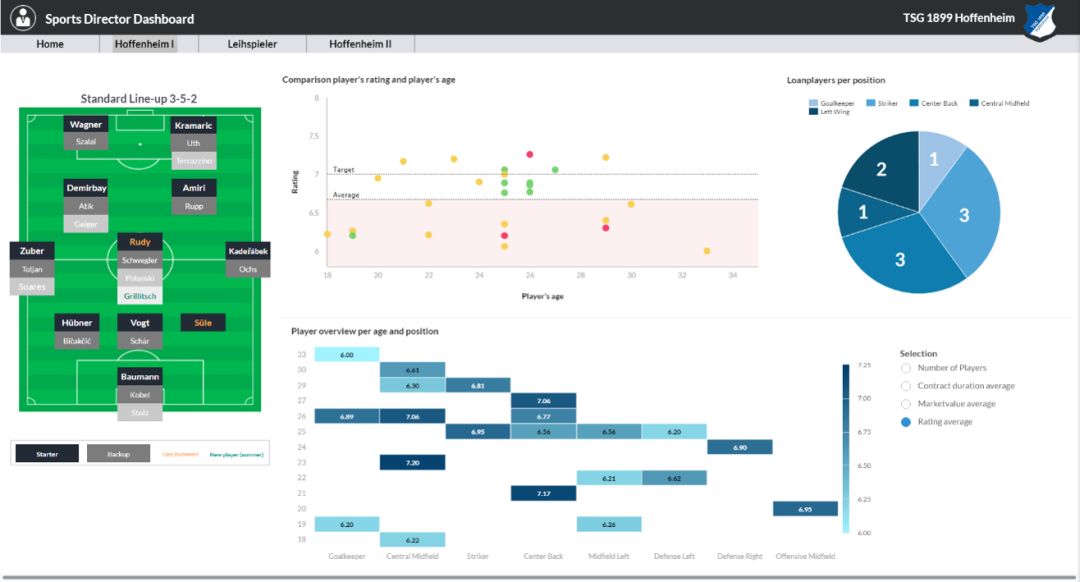
Task: Click the Backup legend box
Action: point(118,454)
